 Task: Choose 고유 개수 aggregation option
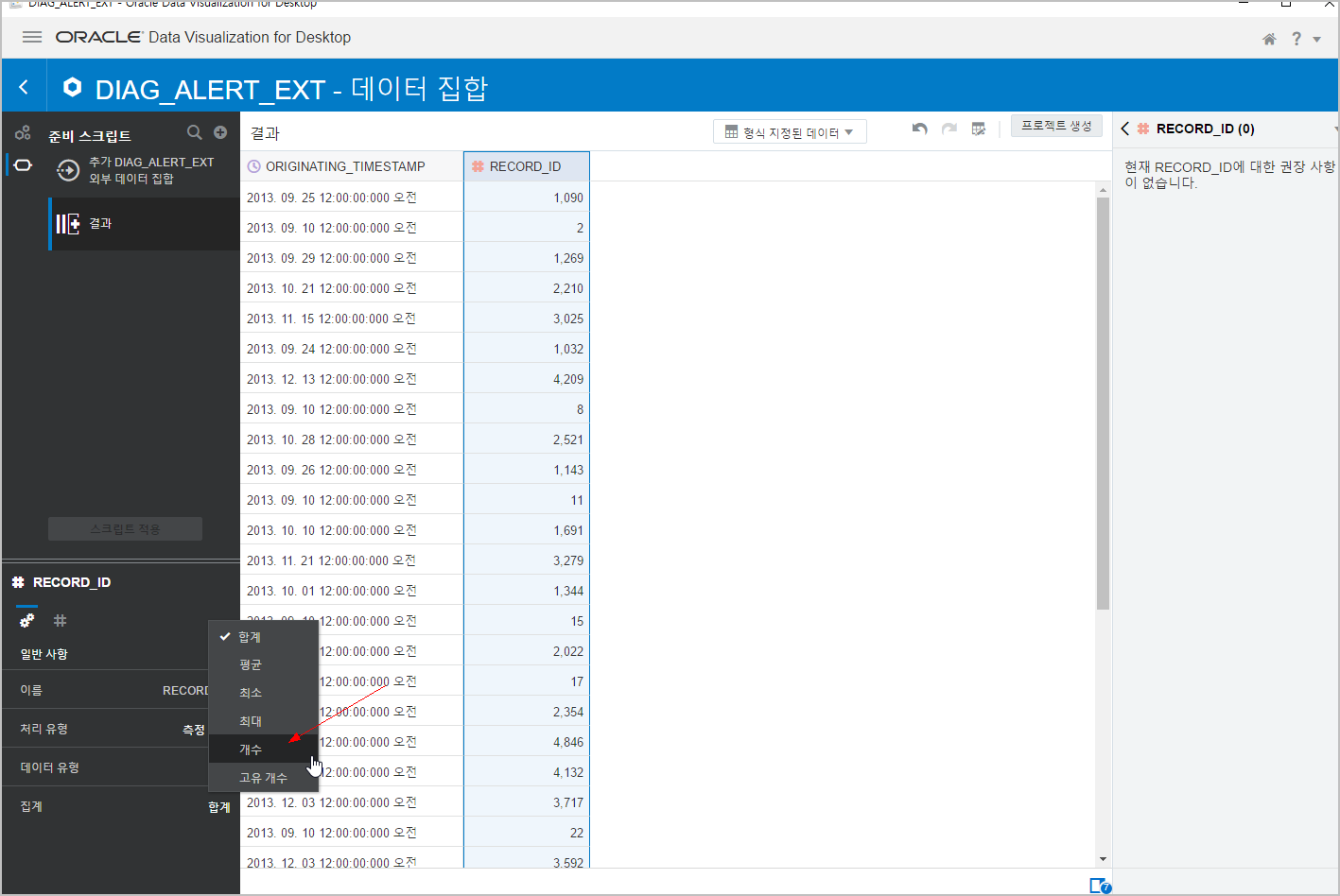click(x=263, y=778)
